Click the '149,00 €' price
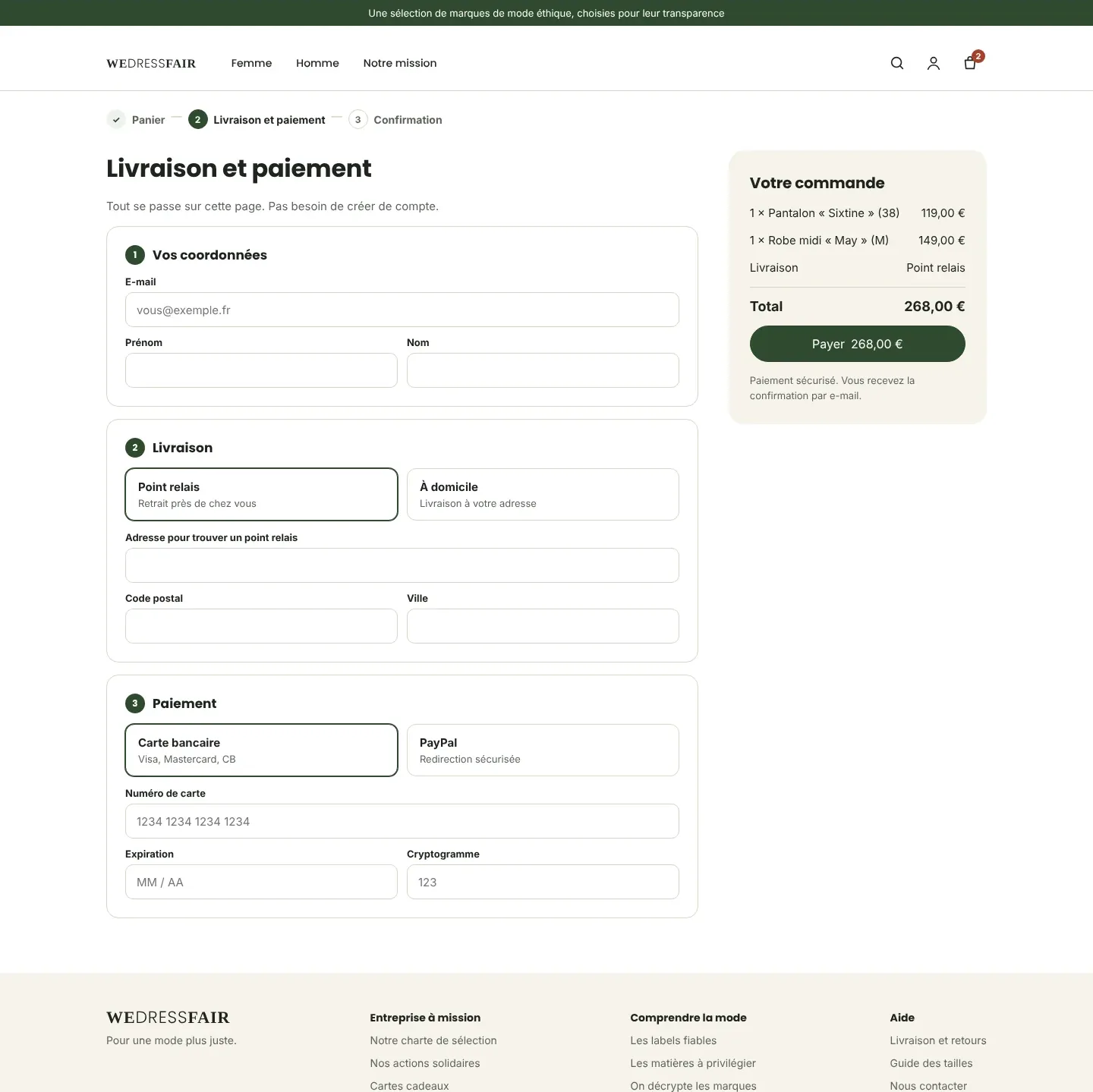1093x1092 pixels. coord(942,241)
